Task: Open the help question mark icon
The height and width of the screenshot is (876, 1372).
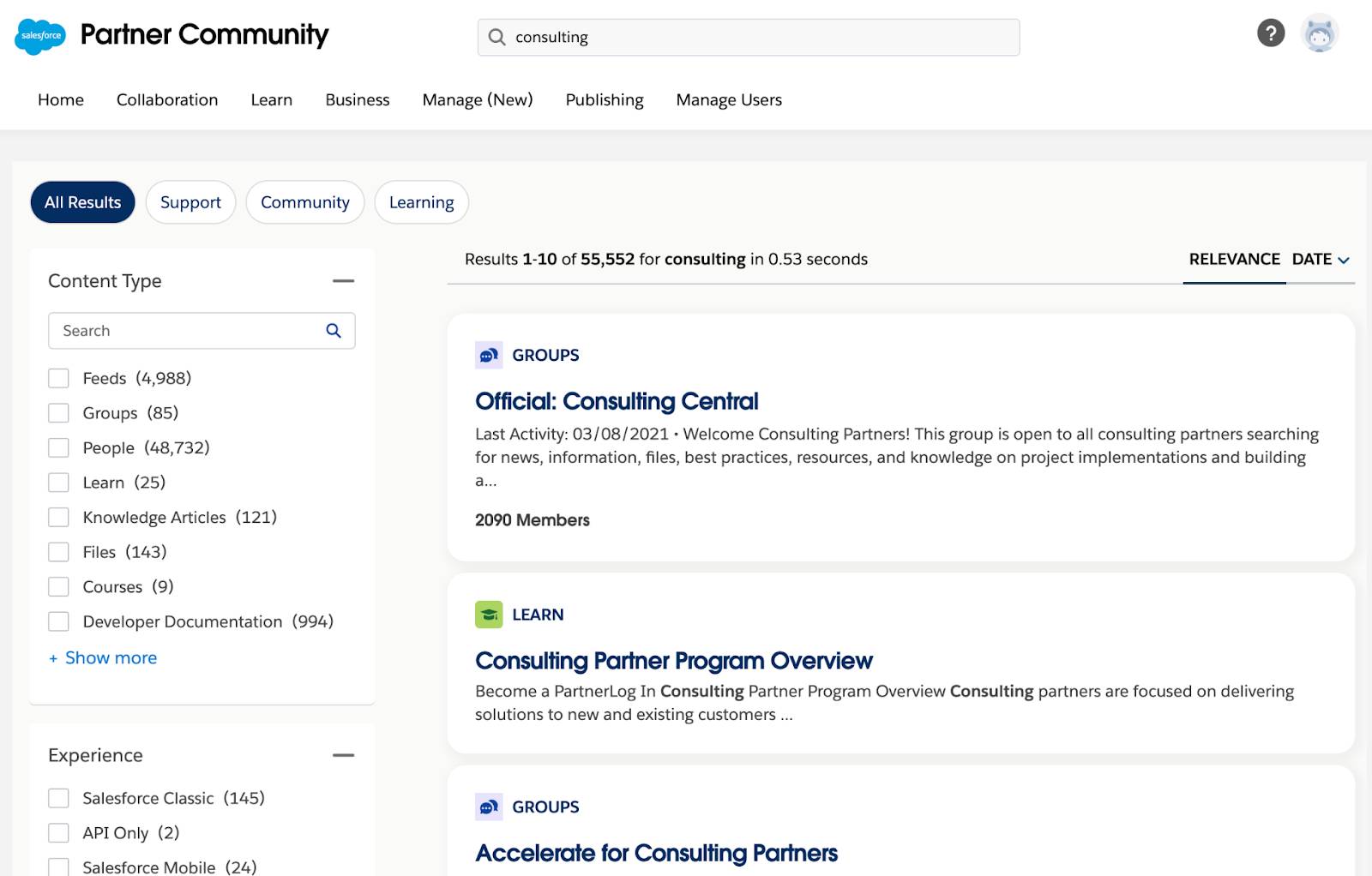Action: (1271, 33)
